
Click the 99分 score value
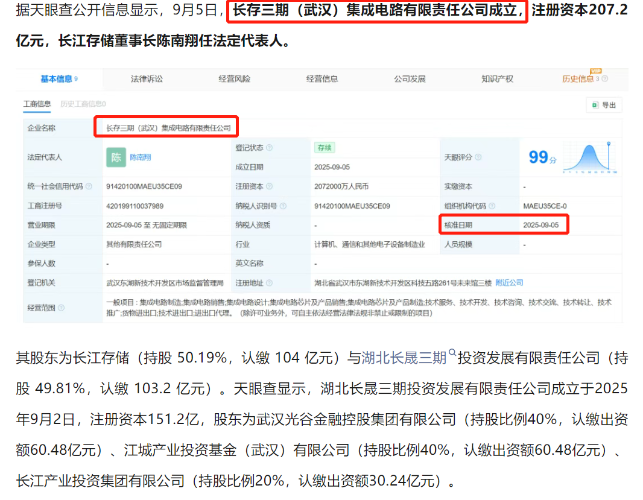tap(542, 157)
